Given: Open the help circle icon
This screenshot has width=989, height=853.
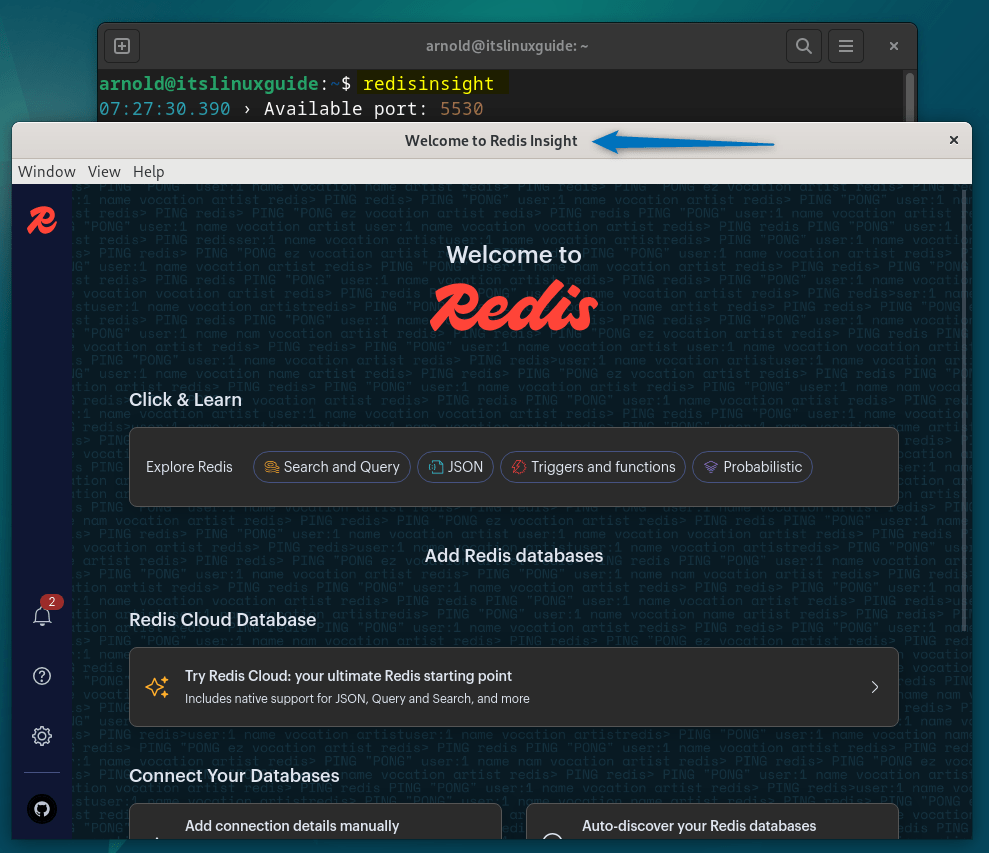Looking at the screenshot, I should coord(42,676).
